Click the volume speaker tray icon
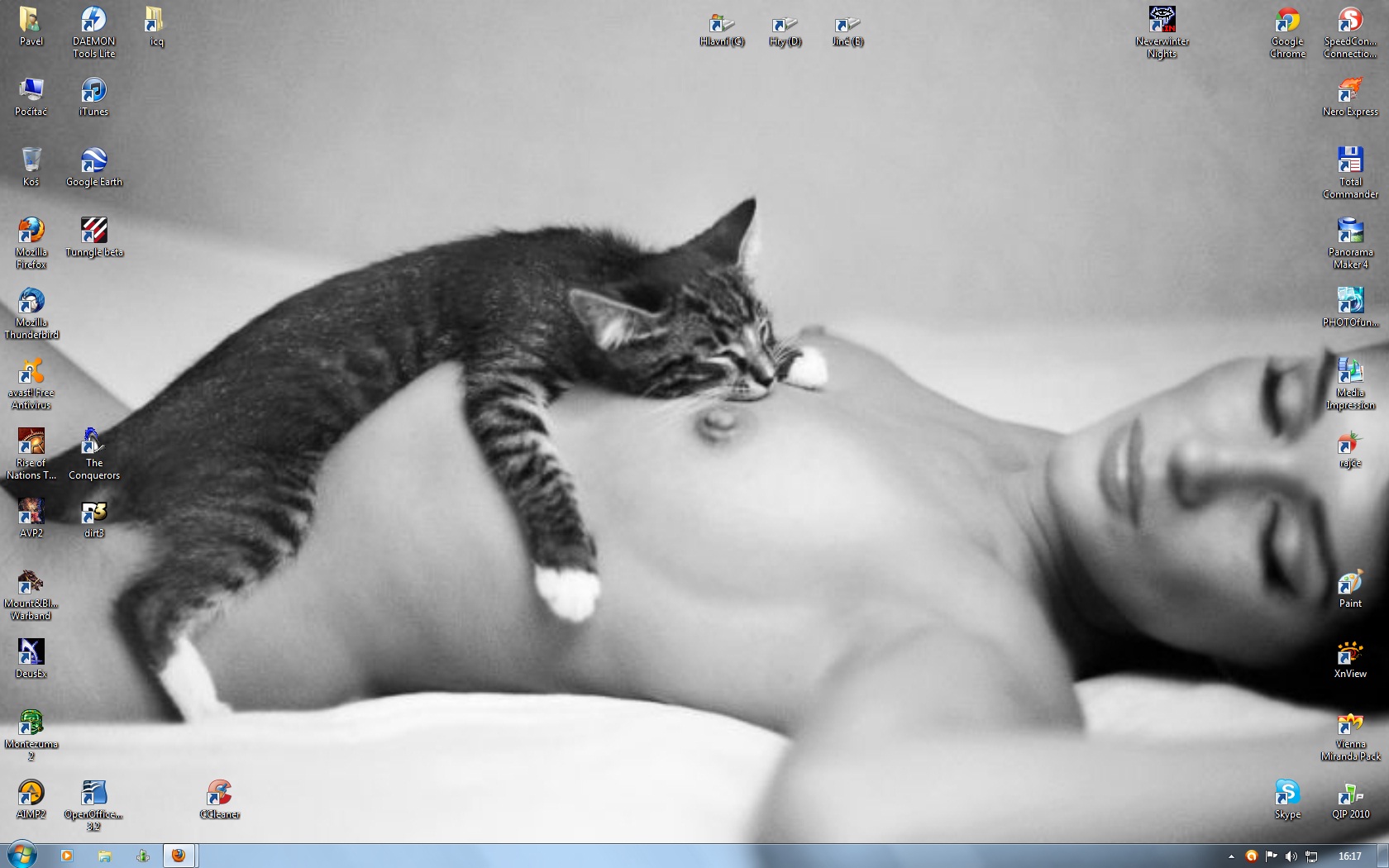This screenshot has width=1389, height=868. coord(1291,856)
